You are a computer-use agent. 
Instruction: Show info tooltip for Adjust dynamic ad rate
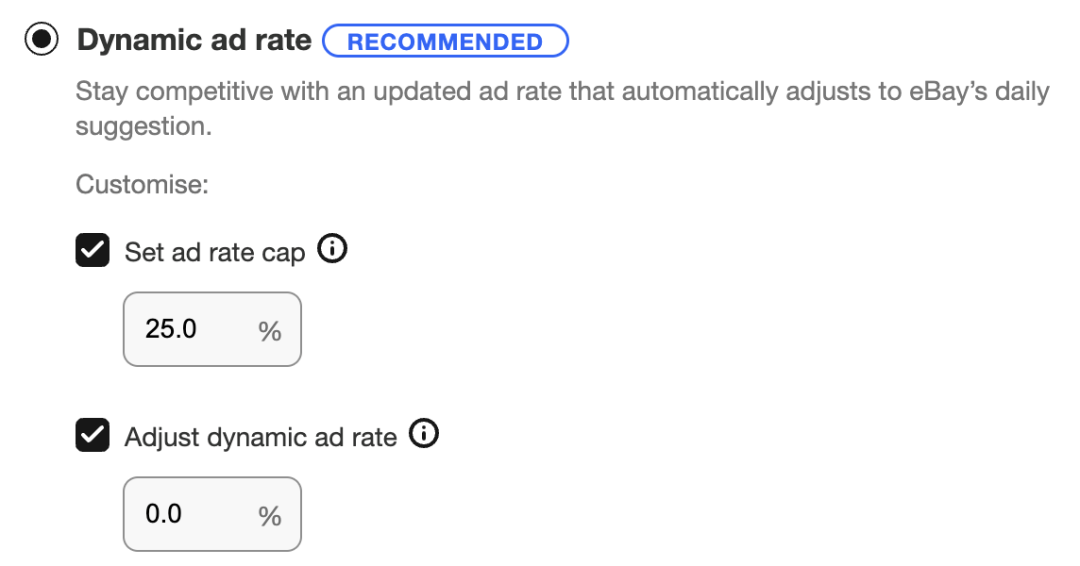425,435
